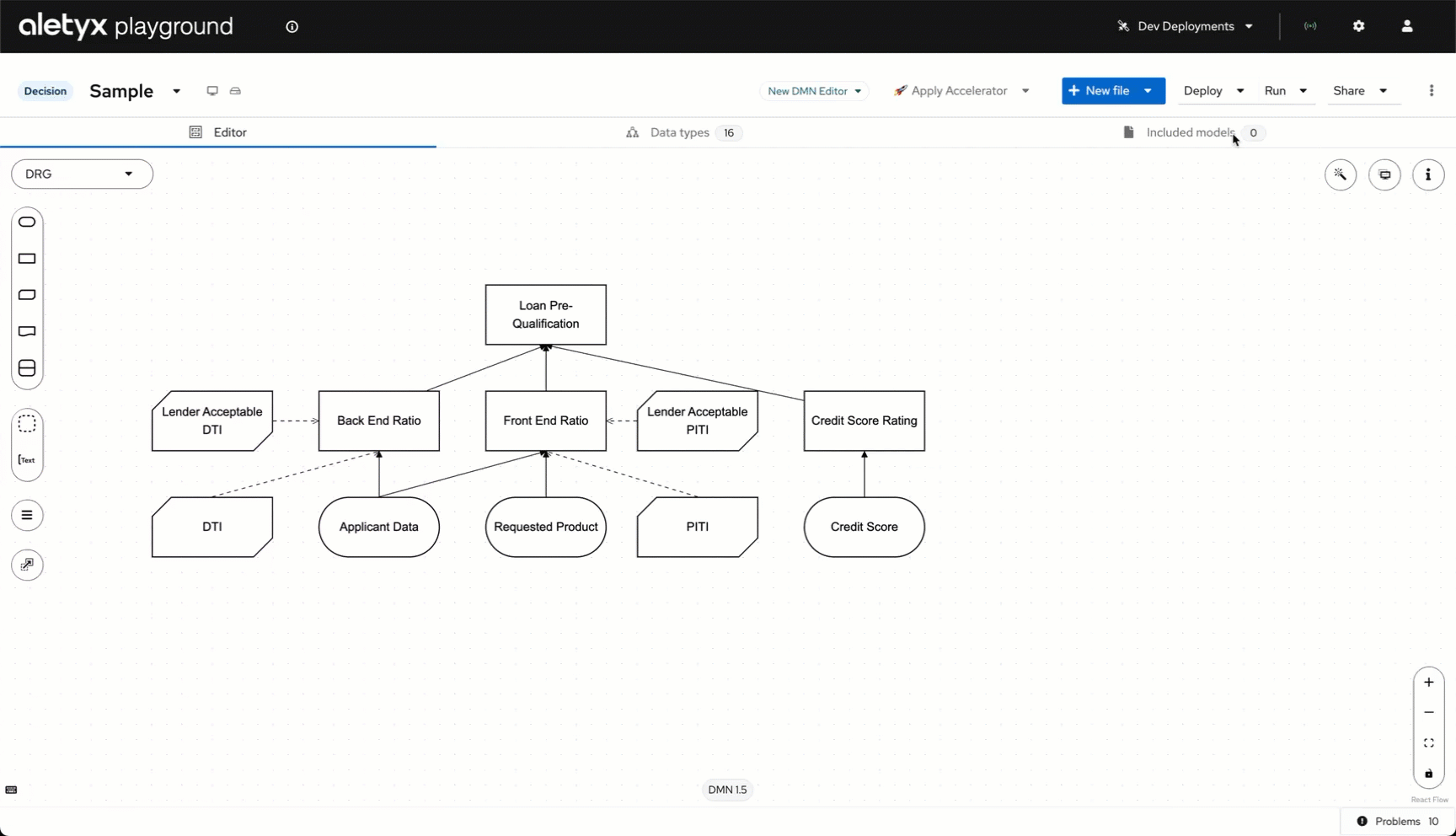Select the Loan Pre-Qualification decision node
The image size is (1456, 836).
click(x=545, y=314)
